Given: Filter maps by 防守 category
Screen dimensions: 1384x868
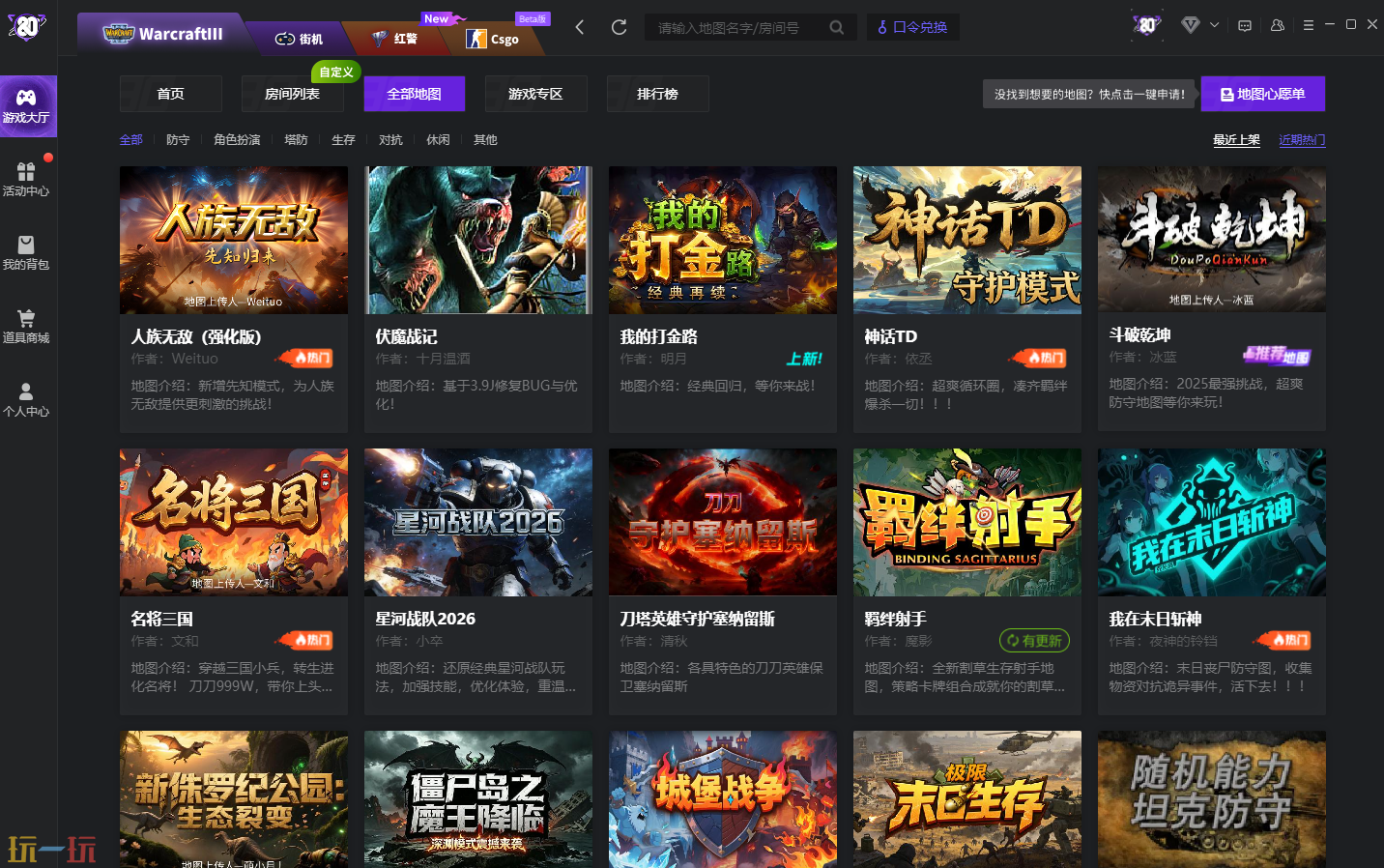Looking at the screenshot, I should [x=178, y=140].
